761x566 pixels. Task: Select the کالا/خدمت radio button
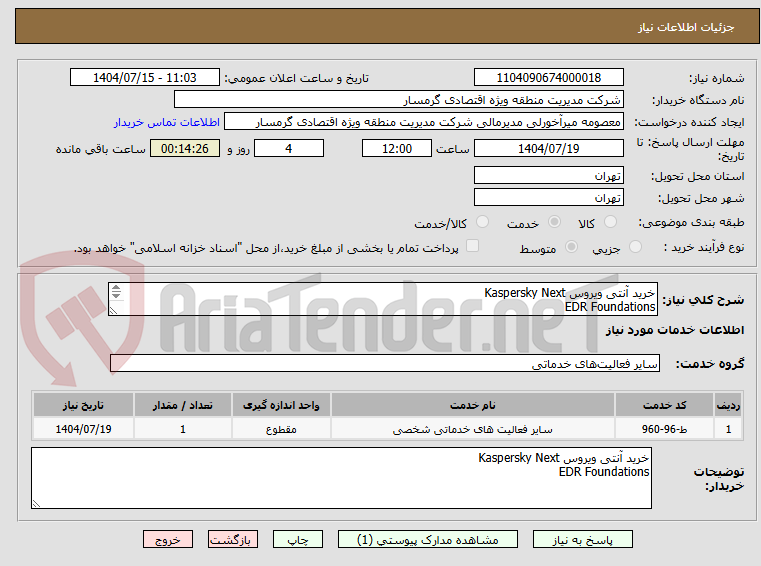(482, 222)
